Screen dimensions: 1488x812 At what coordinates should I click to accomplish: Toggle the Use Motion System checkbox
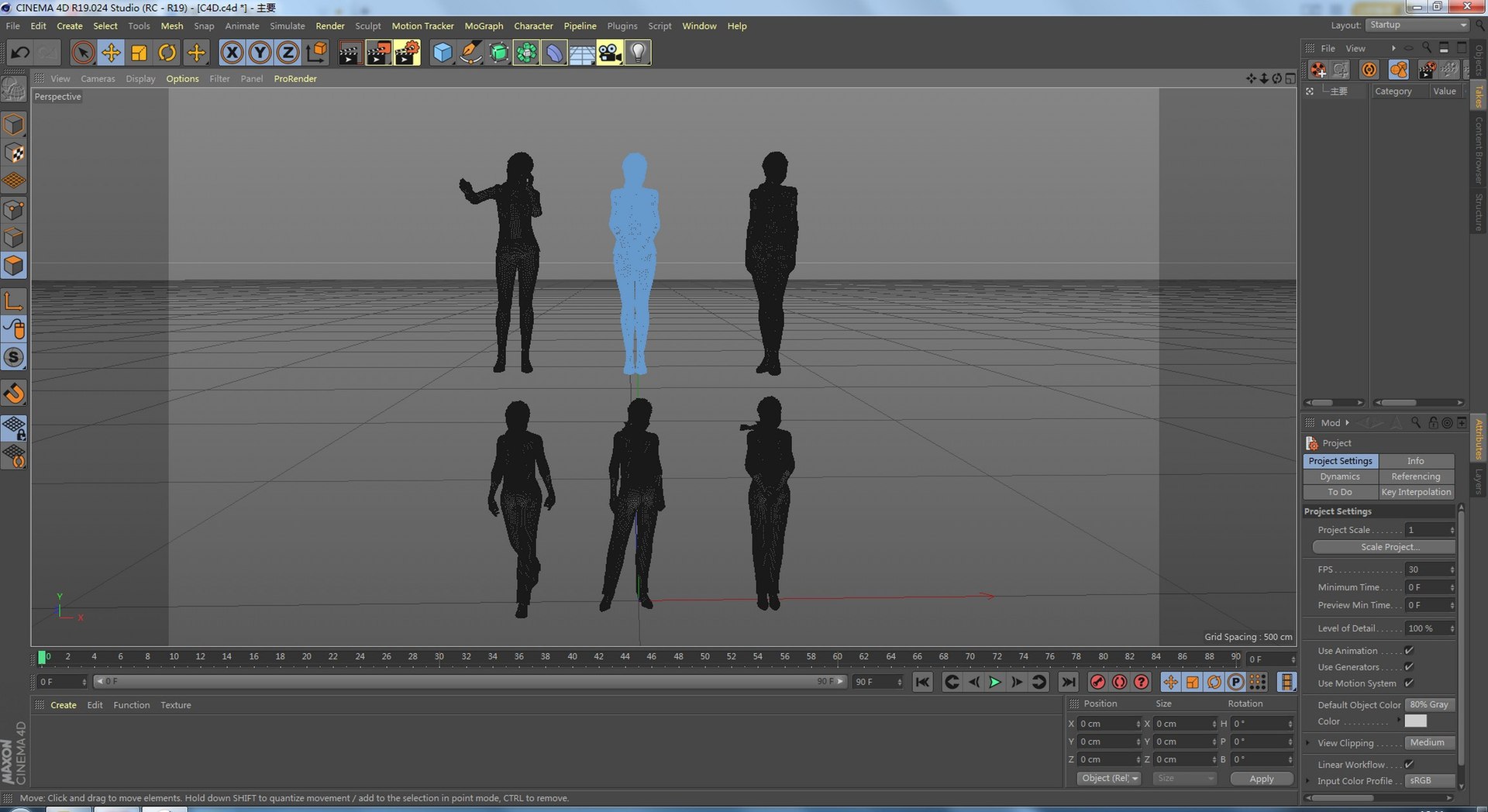pyautogui.click(x=1409, y=683)
